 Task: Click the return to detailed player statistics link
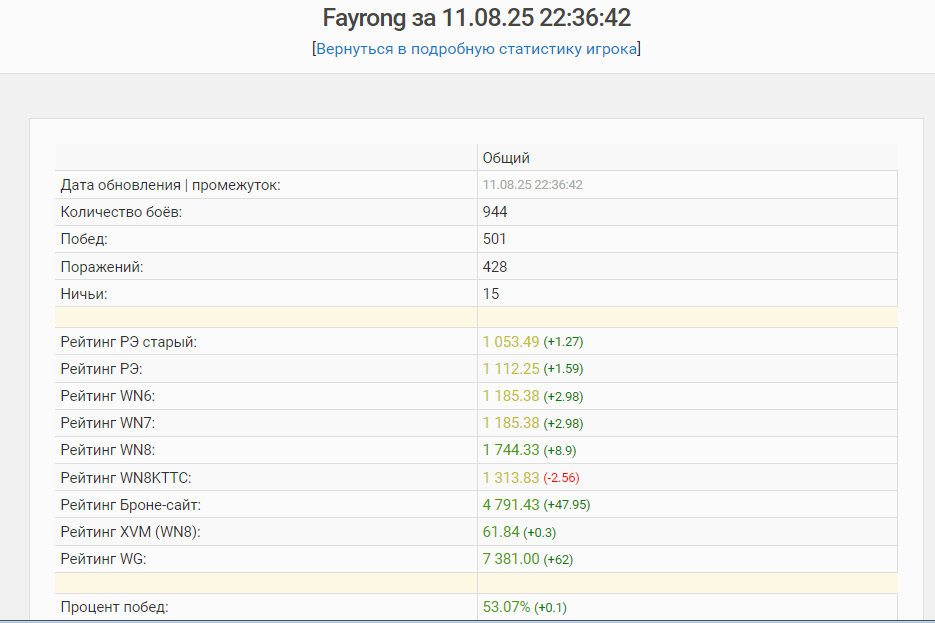pos(476,49)
